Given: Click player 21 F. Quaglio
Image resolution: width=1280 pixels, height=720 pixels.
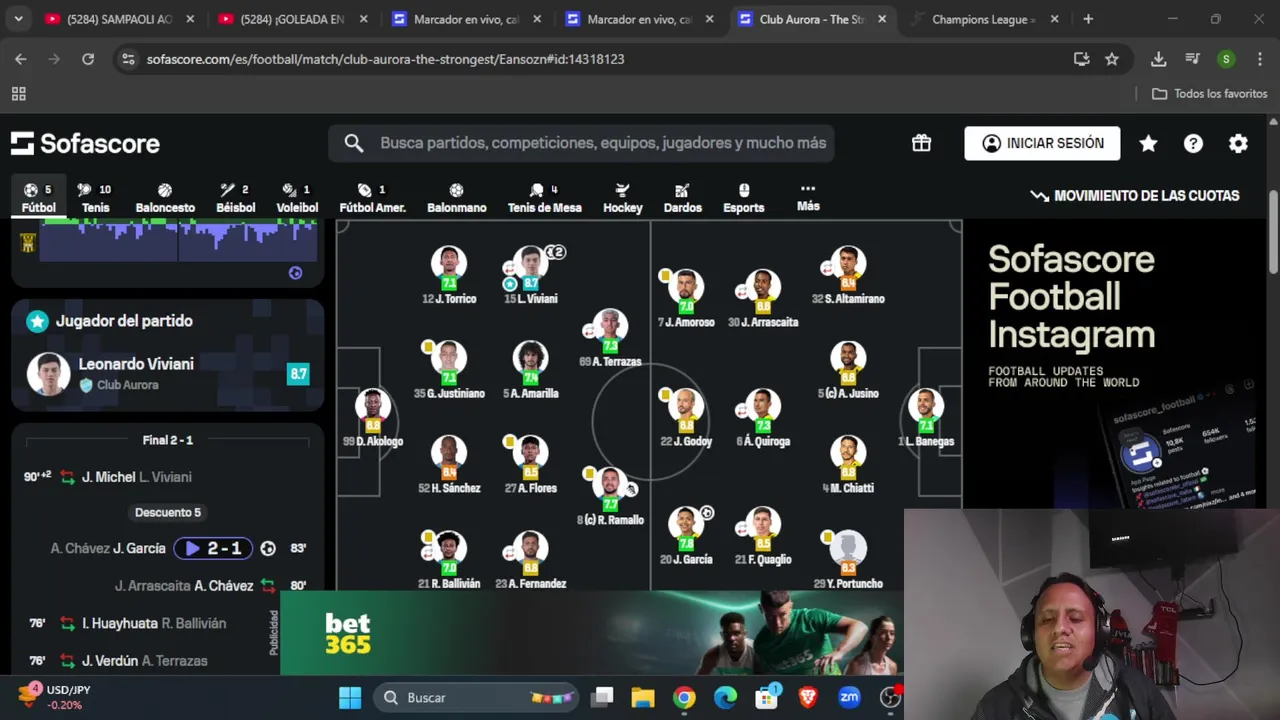Looking at the screenshot, I should (763, 537).
